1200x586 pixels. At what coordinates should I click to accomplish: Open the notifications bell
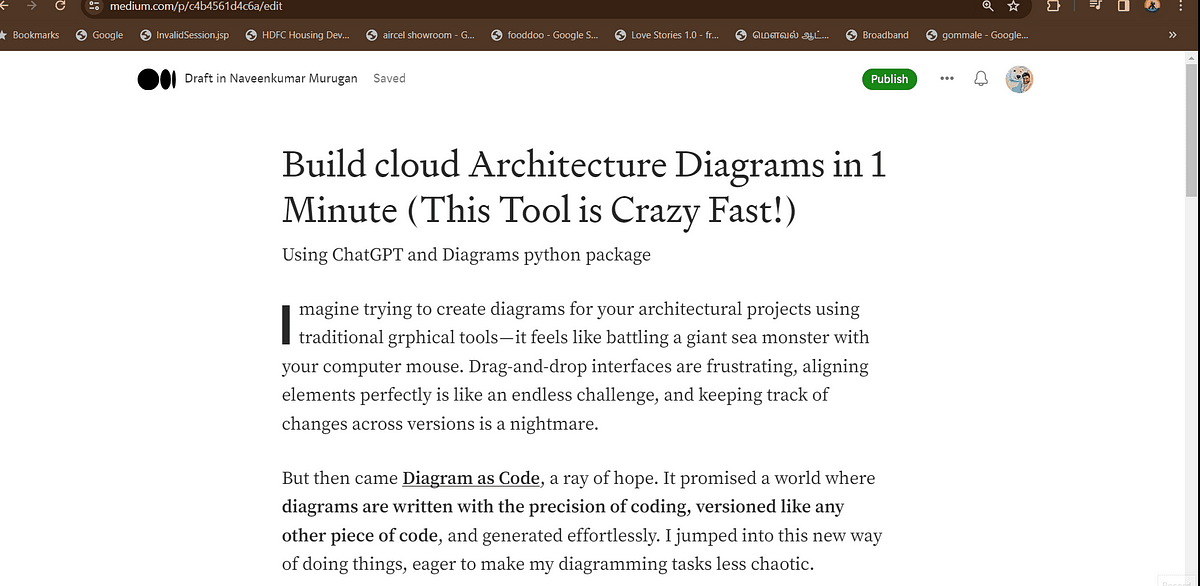[981, 79]
